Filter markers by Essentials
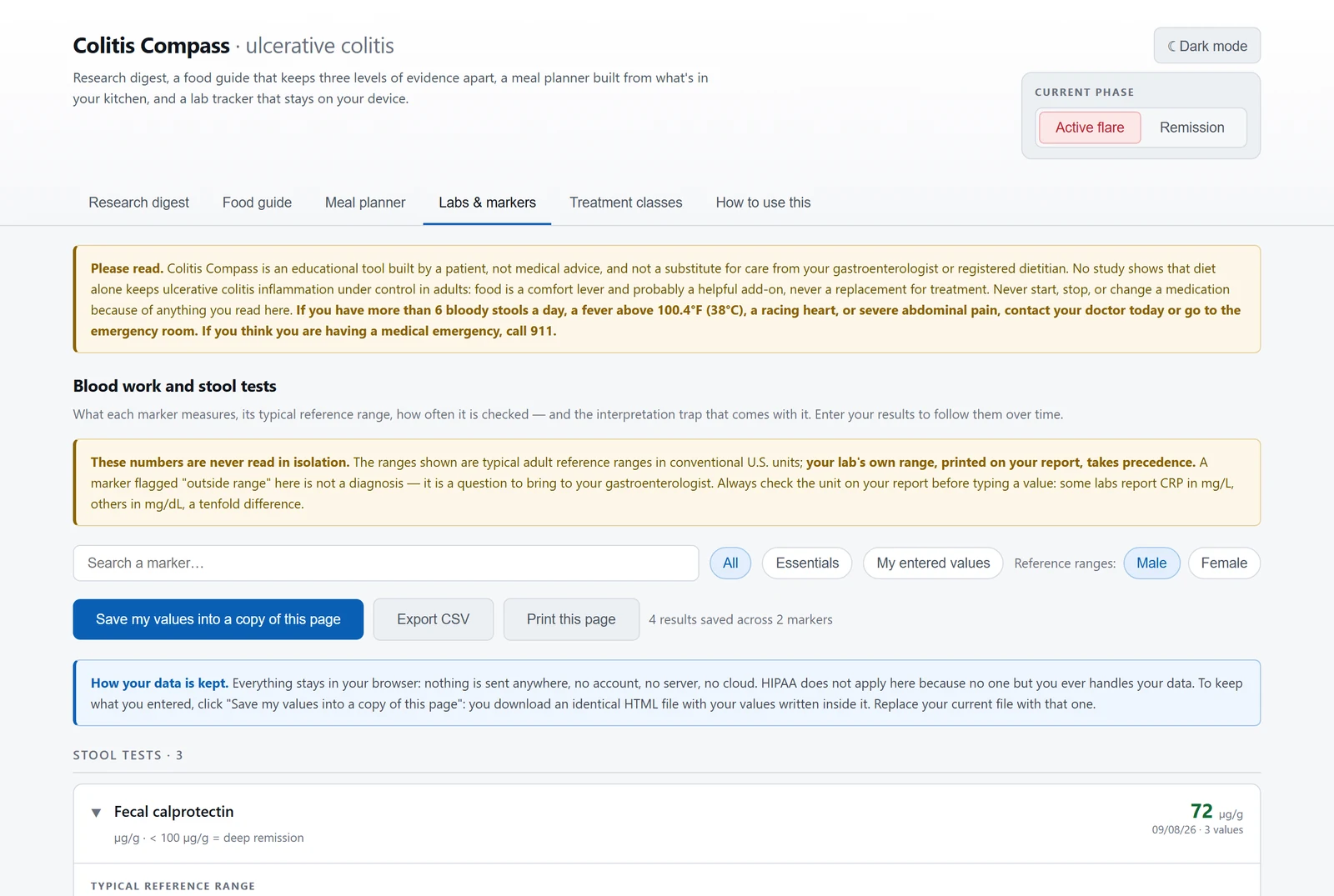 click(807, 563)
